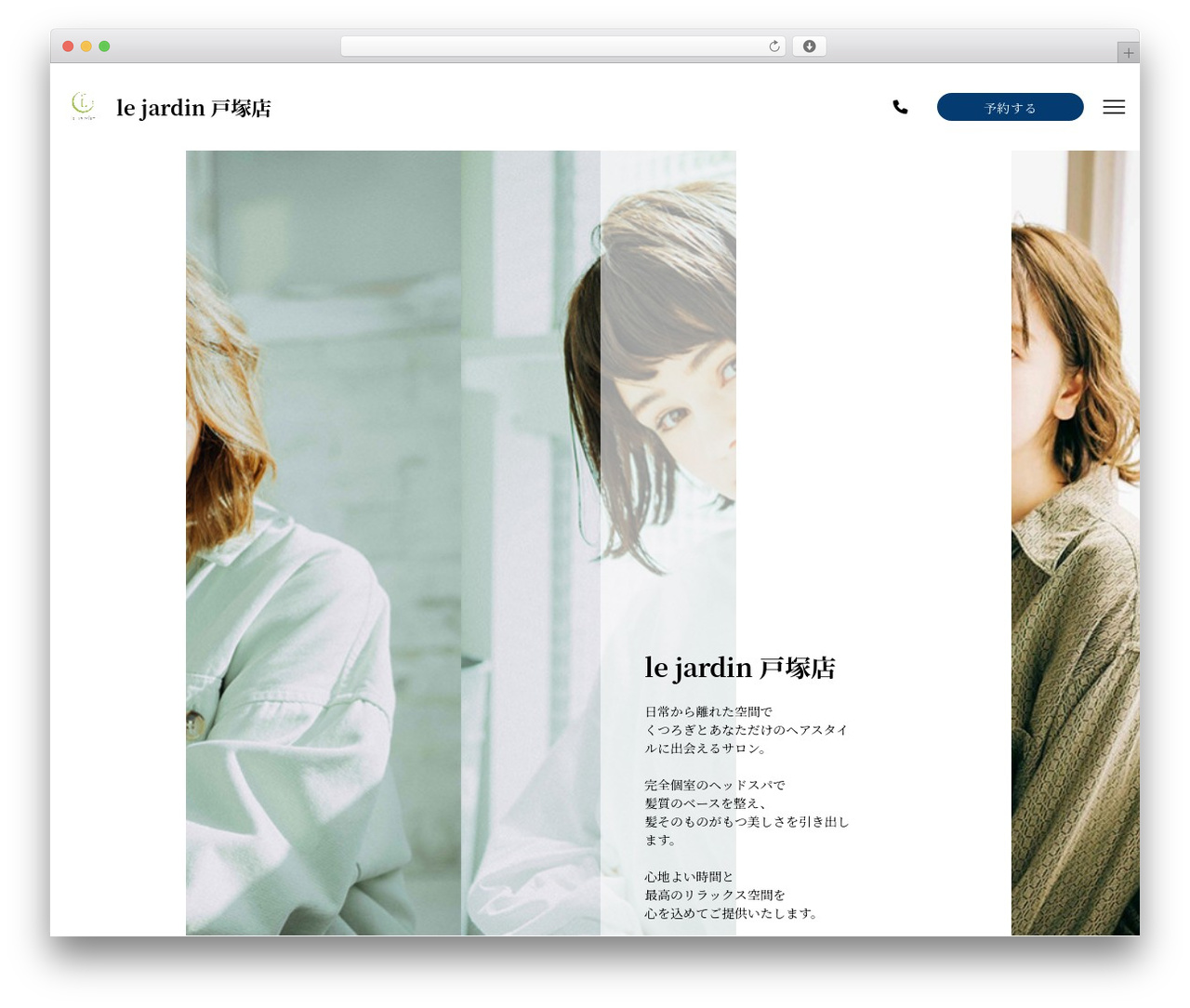Focus the browser address bar

(x=562, y=46)
